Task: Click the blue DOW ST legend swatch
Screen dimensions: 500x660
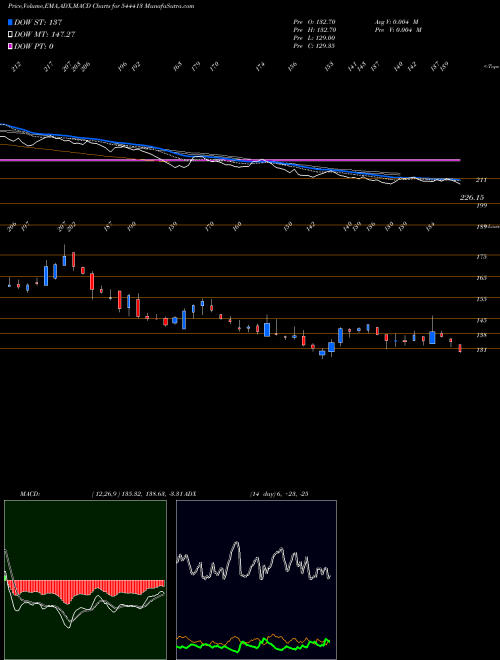Action: [x=10, y=22]
